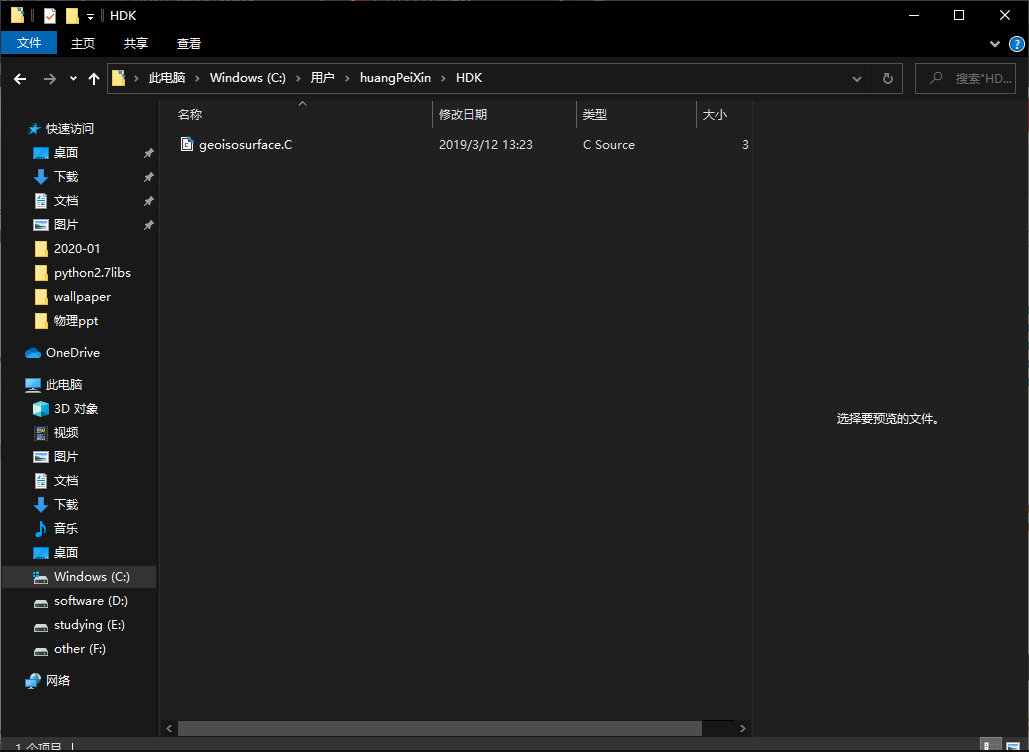Open the 2020-01 folder
The width and height of the screenshot is (1029, 752).
click(77, 249)
